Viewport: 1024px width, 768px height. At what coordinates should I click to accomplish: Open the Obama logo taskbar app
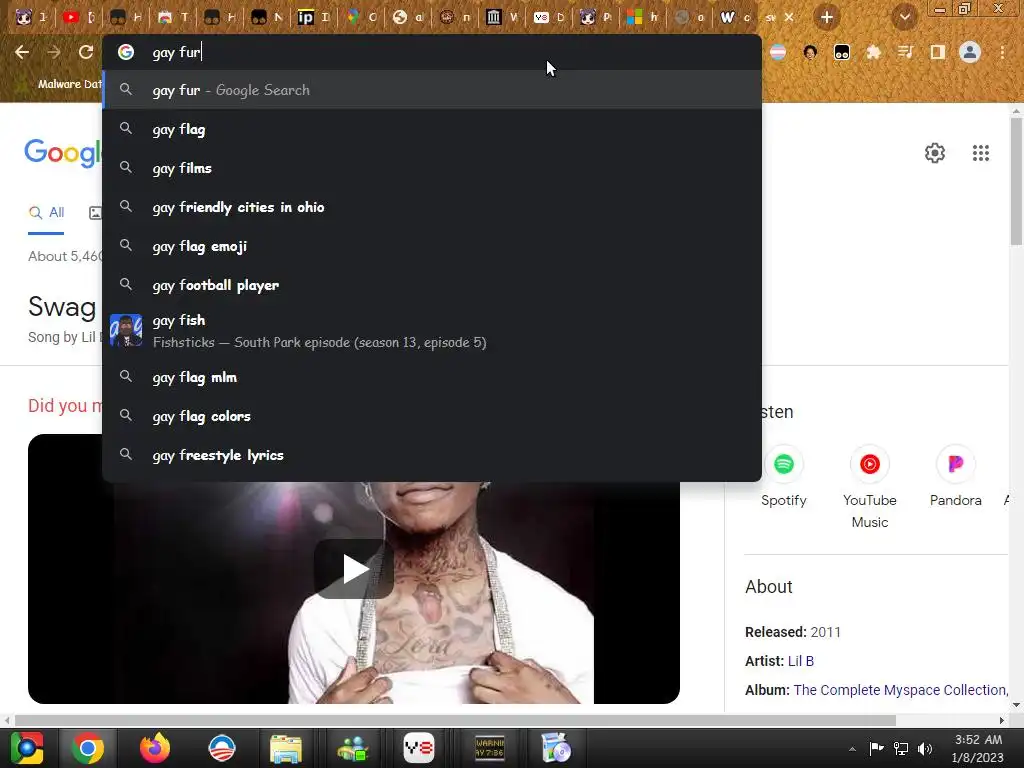[221, 748]
